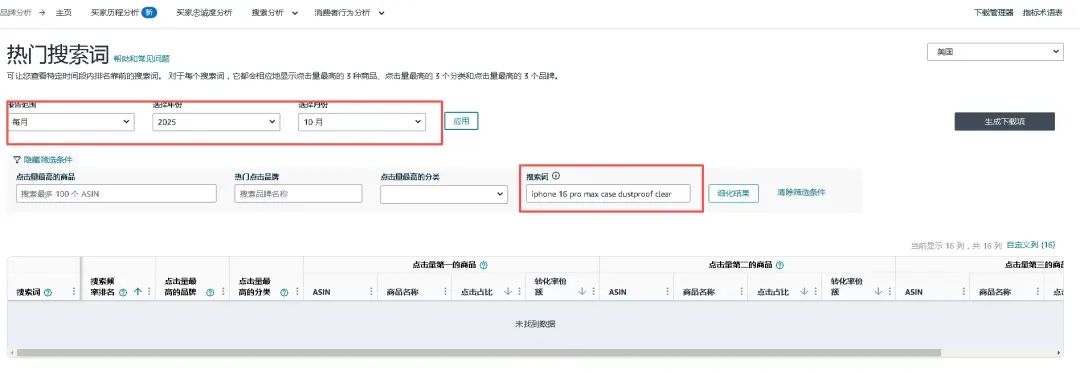This screenshot has height=373, width=1080.
Task: Open column menu for second product 商品名称
Action: point(741,292)
